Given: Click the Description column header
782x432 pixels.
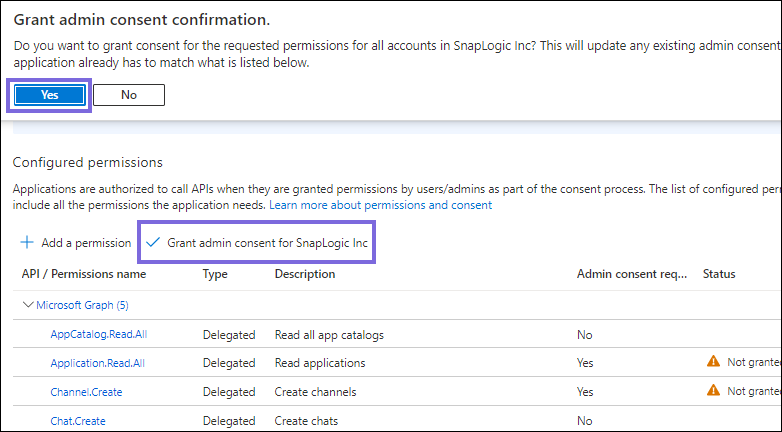Looking at the screenshot, I should (305, 274).
